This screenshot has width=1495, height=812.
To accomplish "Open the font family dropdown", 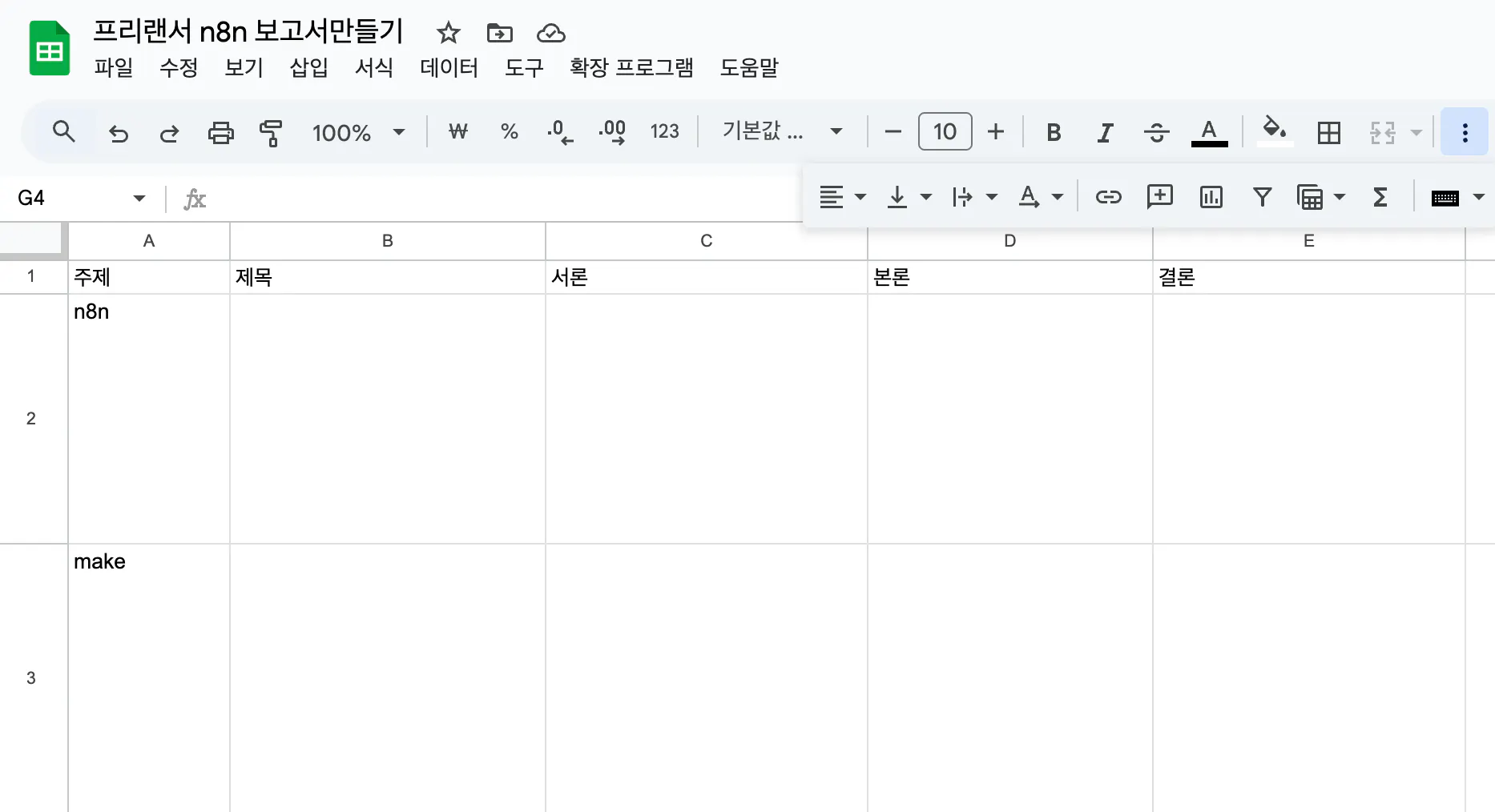I will 782,131.
